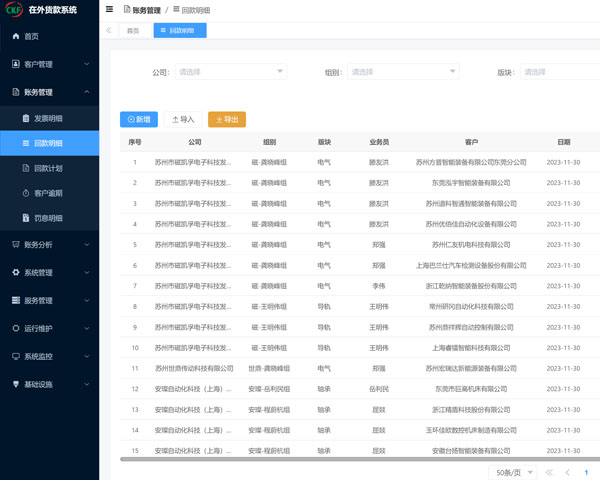Click the 回款计划 document icon
The width and height of the screenshot is (600, 480).
click(x=25, y=168)
